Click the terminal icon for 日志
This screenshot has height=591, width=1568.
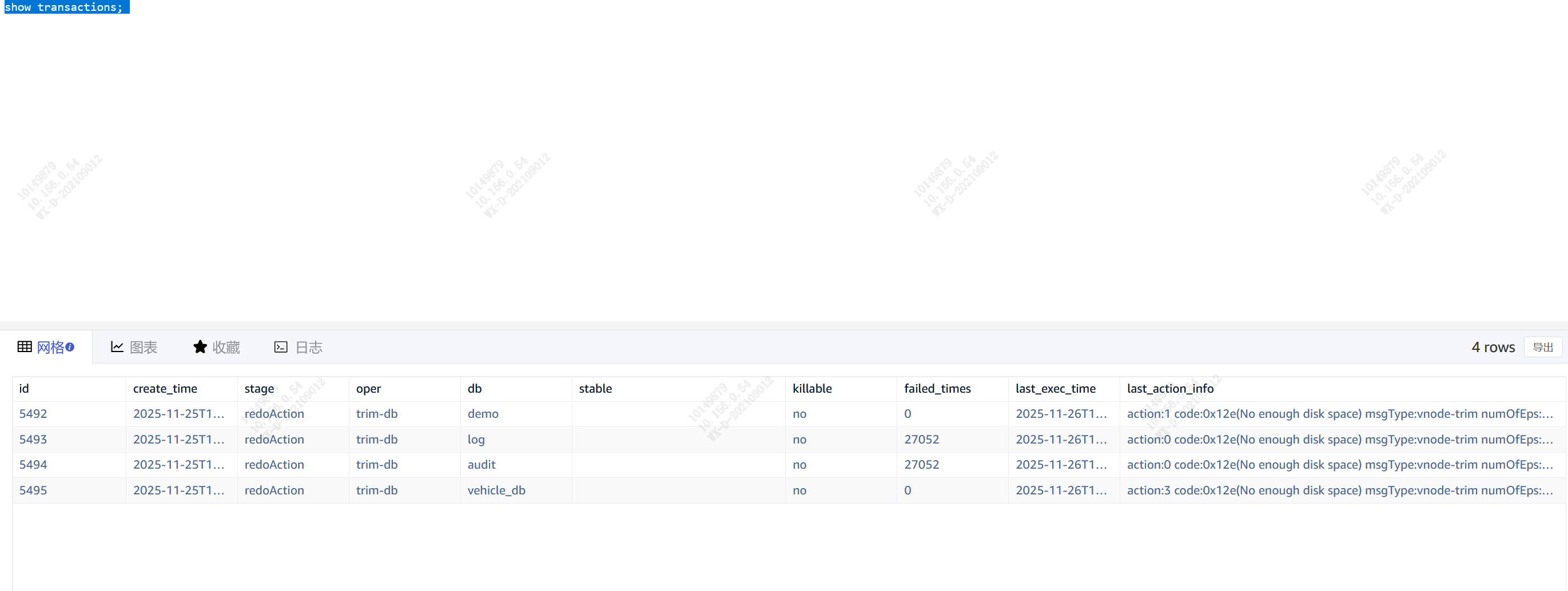click(x=281, y=347)
